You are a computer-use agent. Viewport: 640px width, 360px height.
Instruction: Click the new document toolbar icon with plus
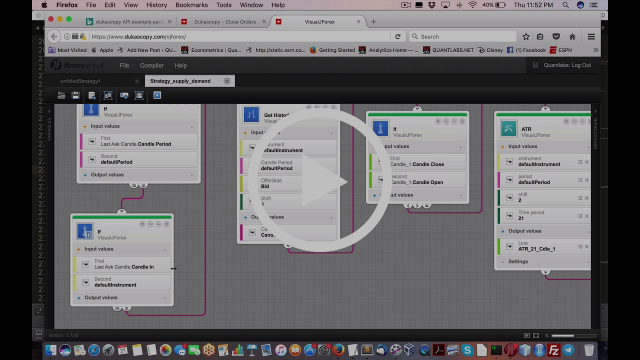click(x=92, y=96)
